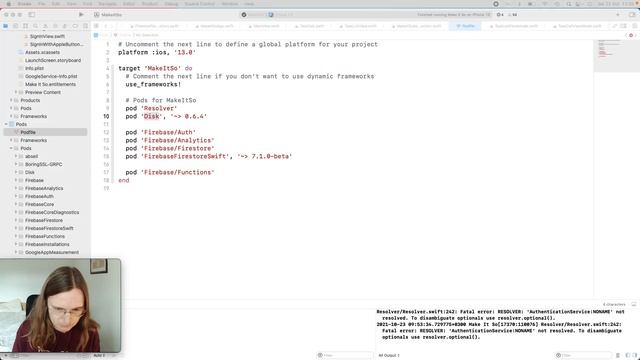Open the Find navigator magnifier icon
Image resolution: width=640 pixels, height=360 pixels.
click(36, 26)
